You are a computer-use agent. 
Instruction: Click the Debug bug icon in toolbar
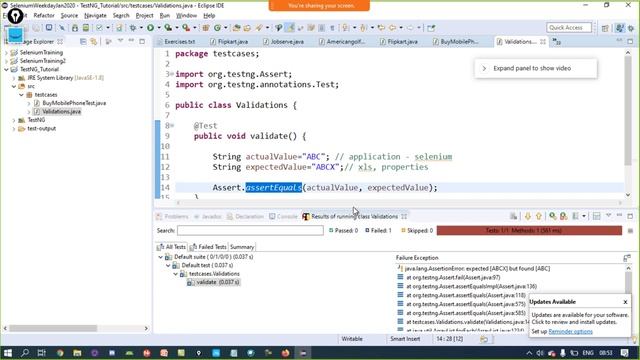point(133,28)
